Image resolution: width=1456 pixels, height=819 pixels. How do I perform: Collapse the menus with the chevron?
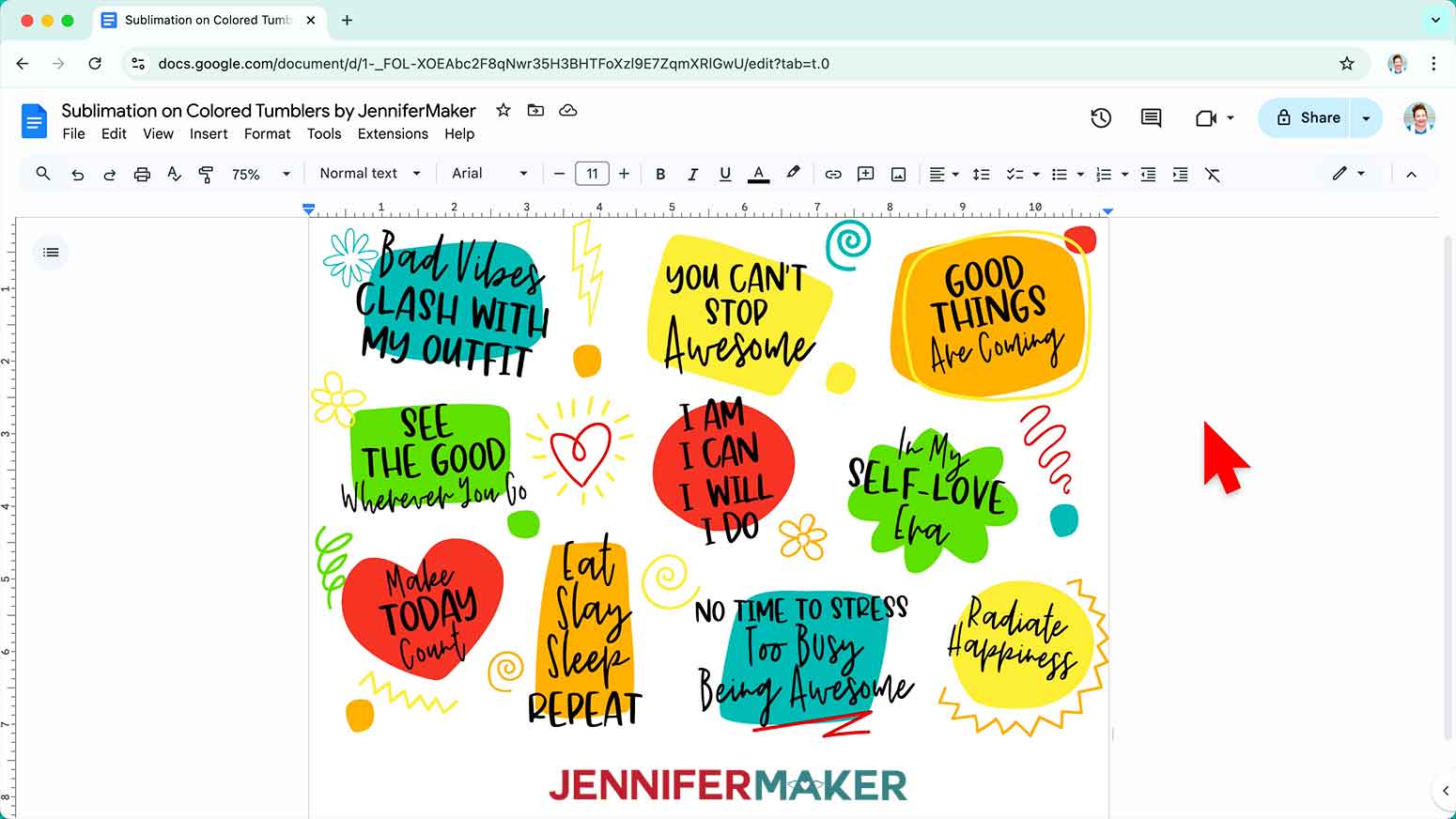point(1411,174)
